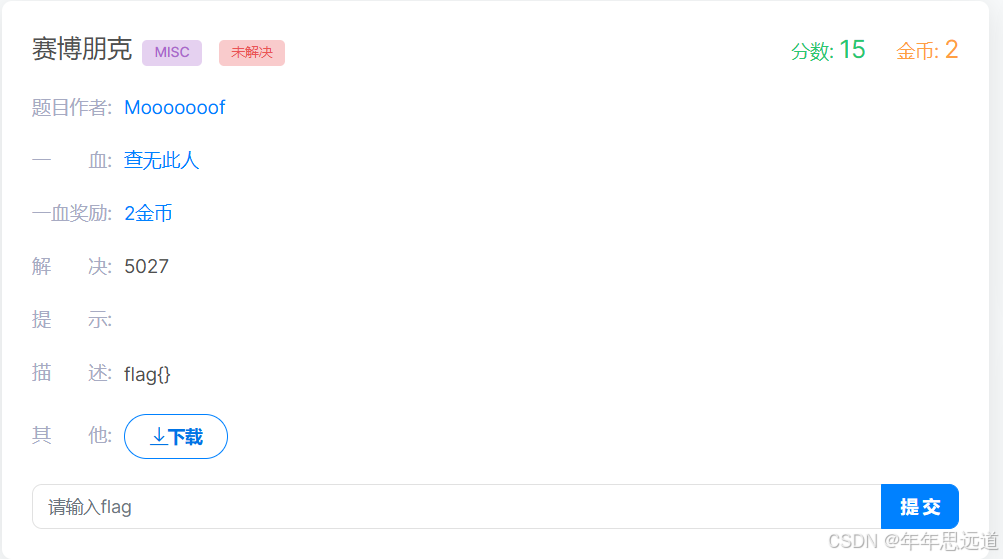Click the CSDN watermark text

click(913, 541)
